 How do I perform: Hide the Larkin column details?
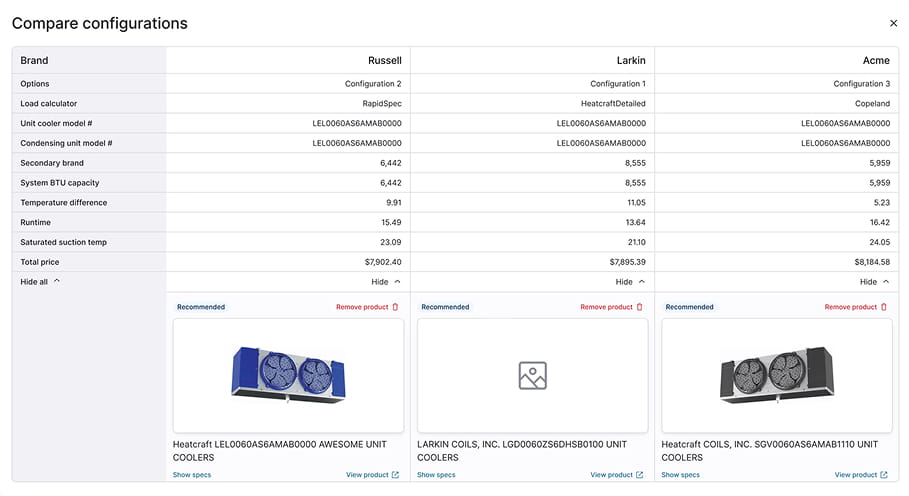coord(630,282)
